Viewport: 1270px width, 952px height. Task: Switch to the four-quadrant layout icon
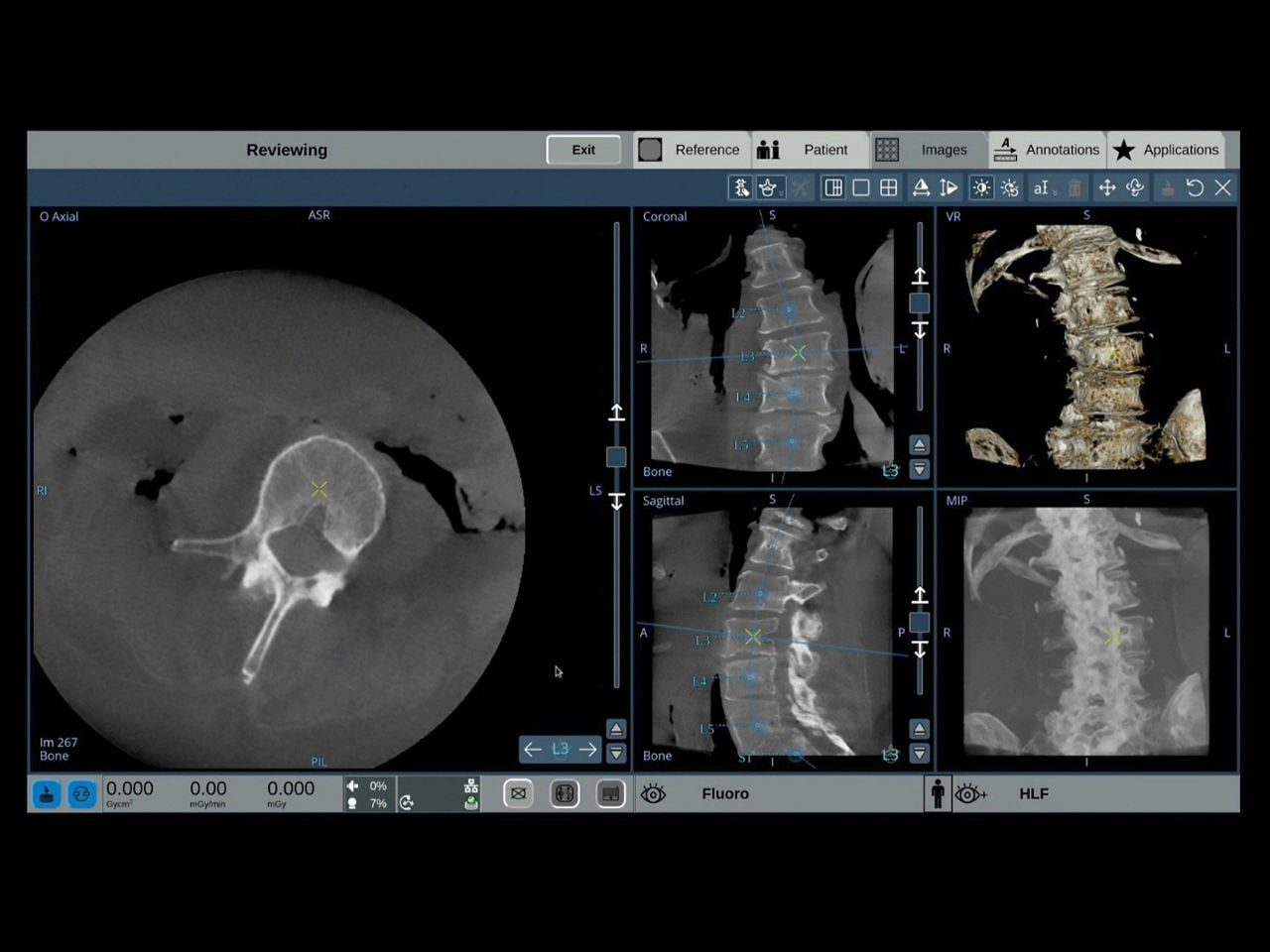click(x=889, y=187)
